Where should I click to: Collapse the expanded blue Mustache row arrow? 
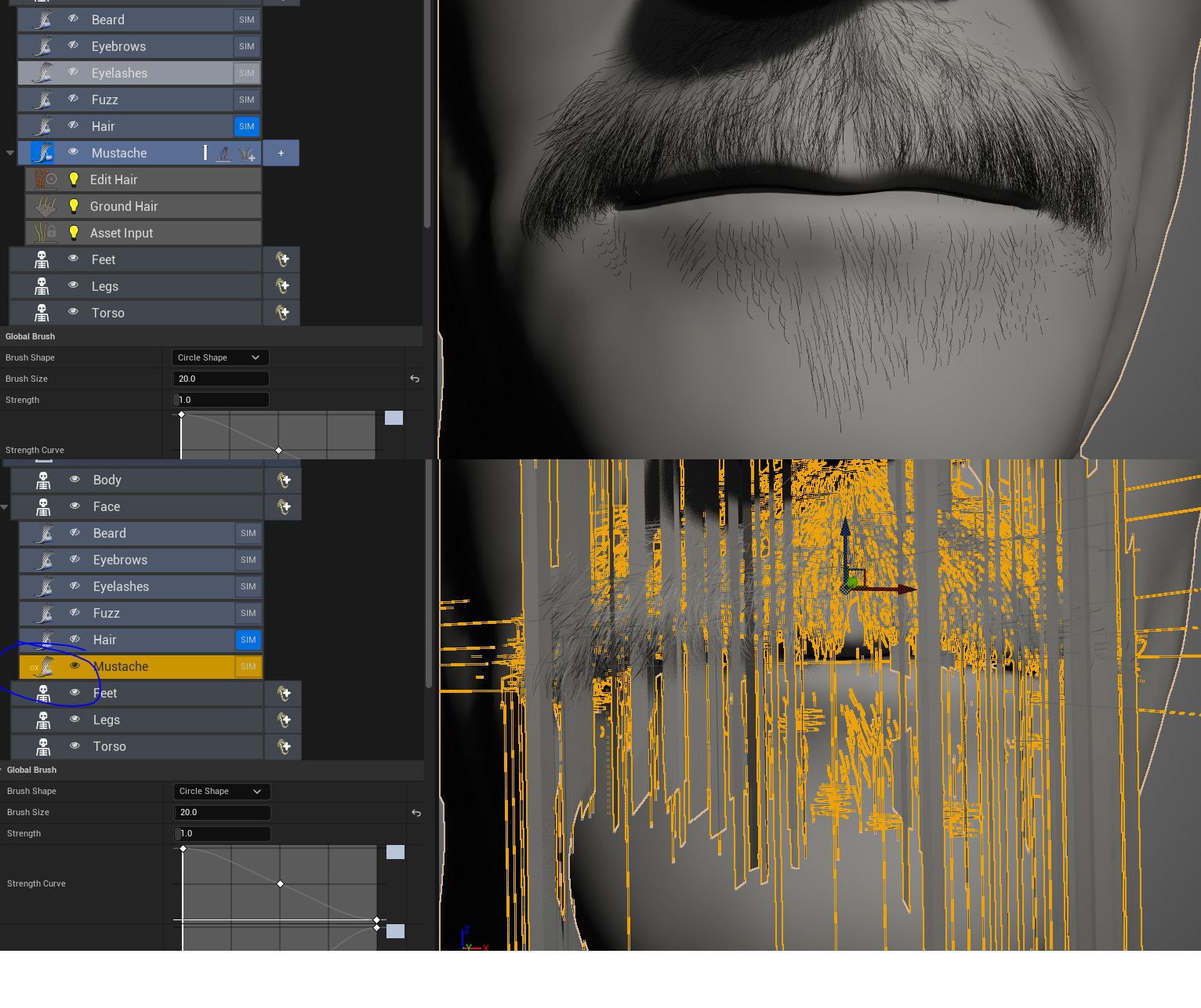tap(10, 153)
